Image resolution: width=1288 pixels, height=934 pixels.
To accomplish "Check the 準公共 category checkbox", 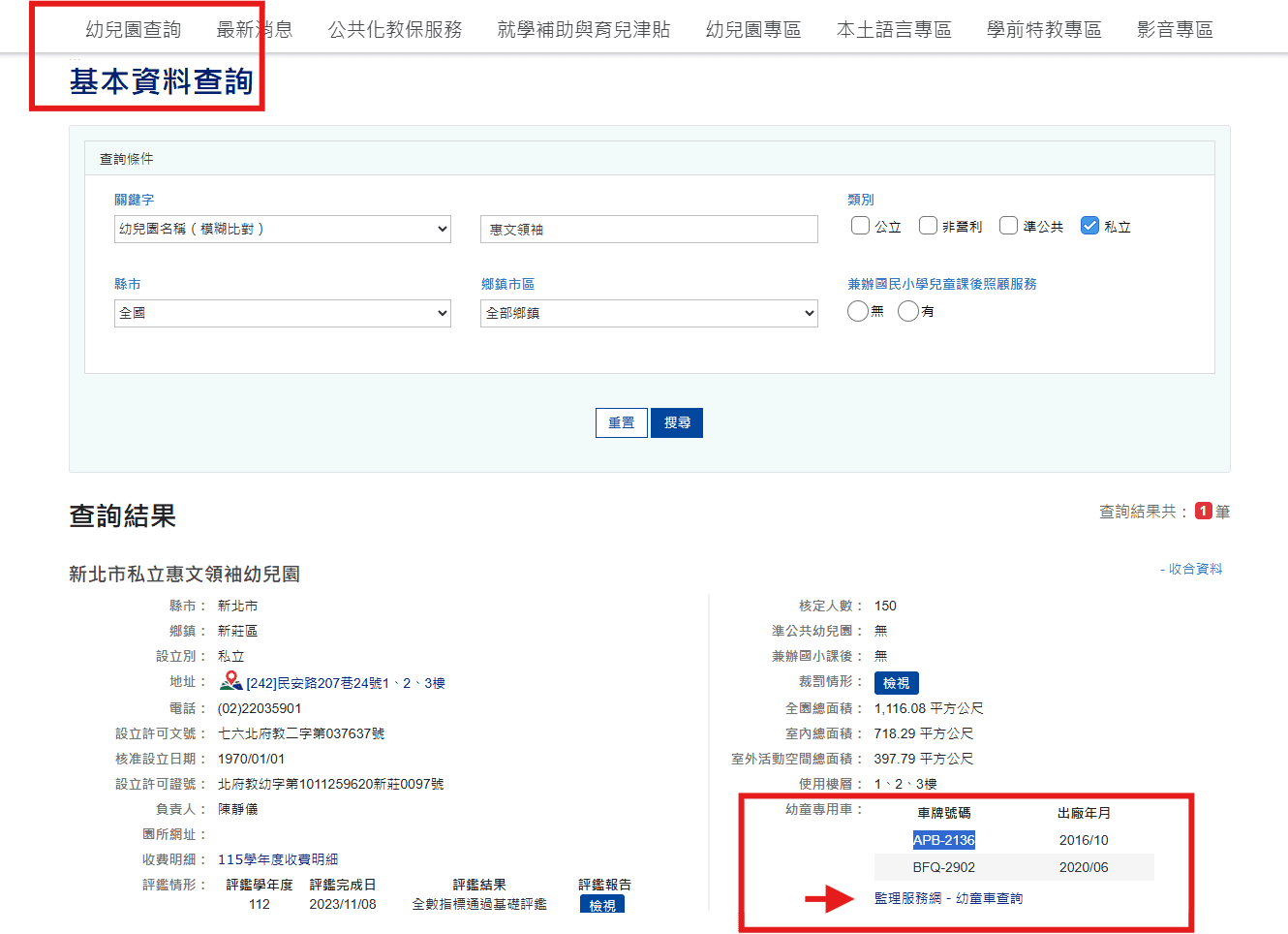I will (x=1008, y=226).
